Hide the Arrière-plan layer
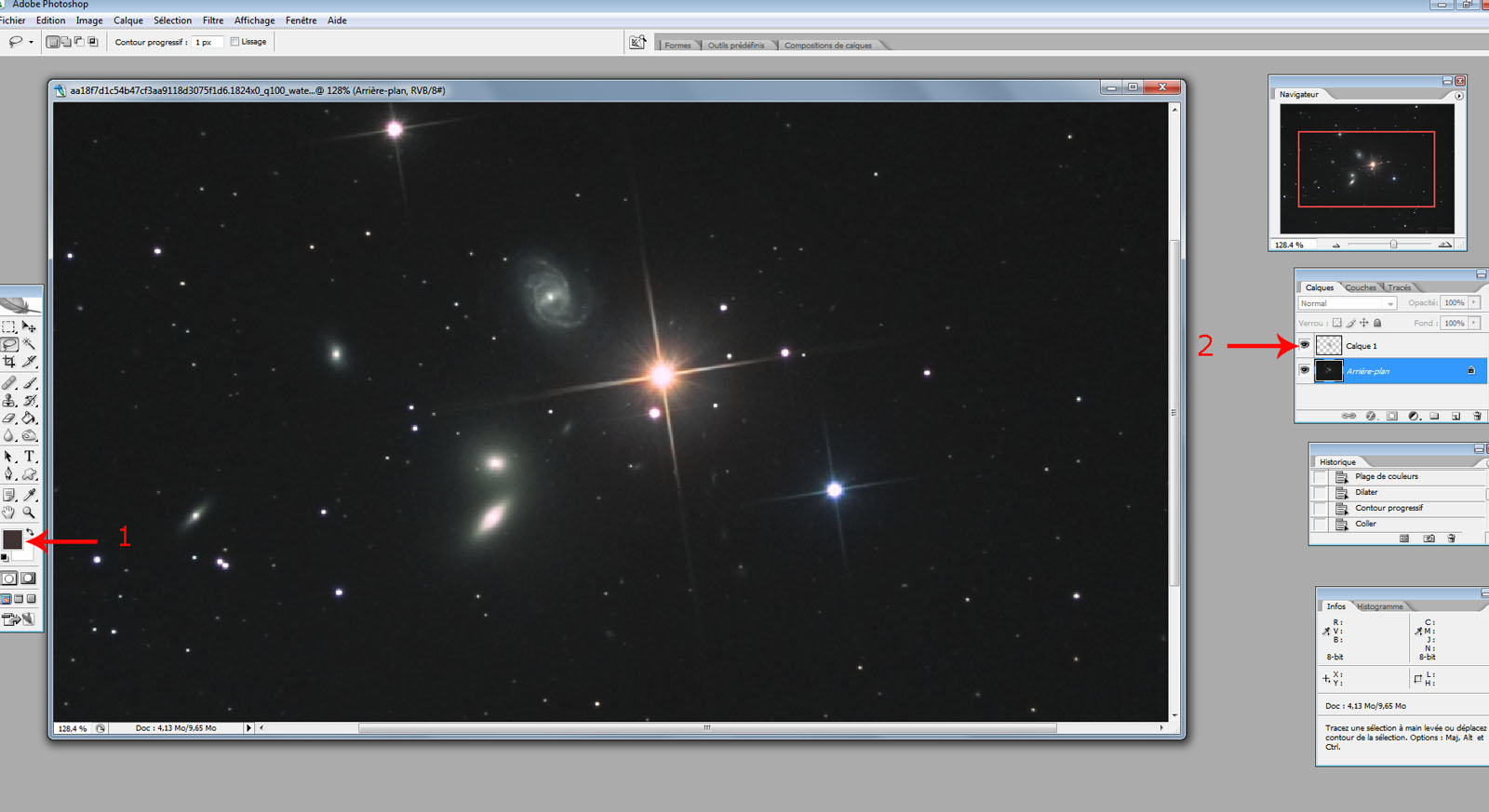Viewport: 1489px width, 812px height. click(1305, 370)
